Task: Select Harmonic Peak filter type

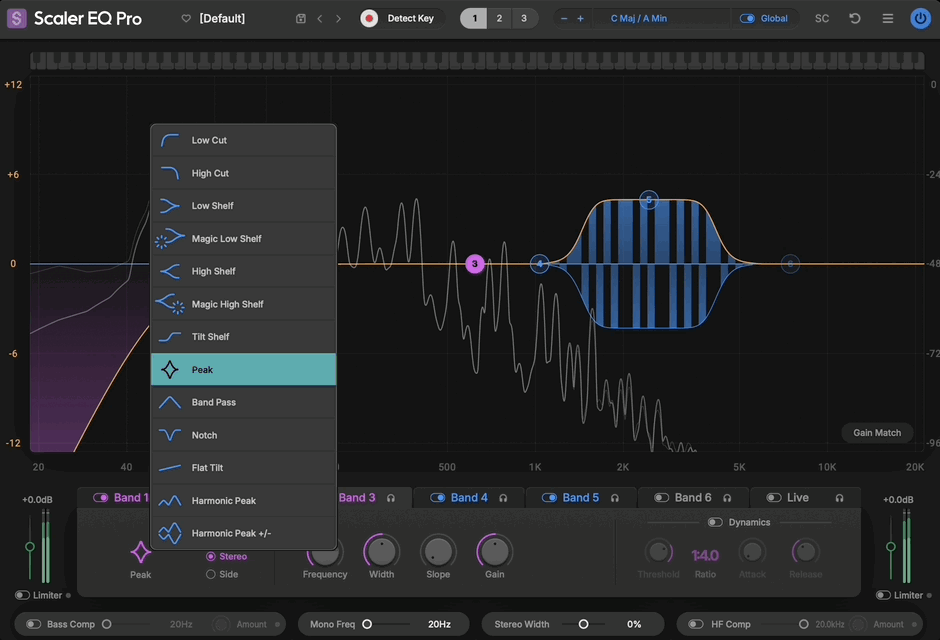Action: click(x=243, y=500)
